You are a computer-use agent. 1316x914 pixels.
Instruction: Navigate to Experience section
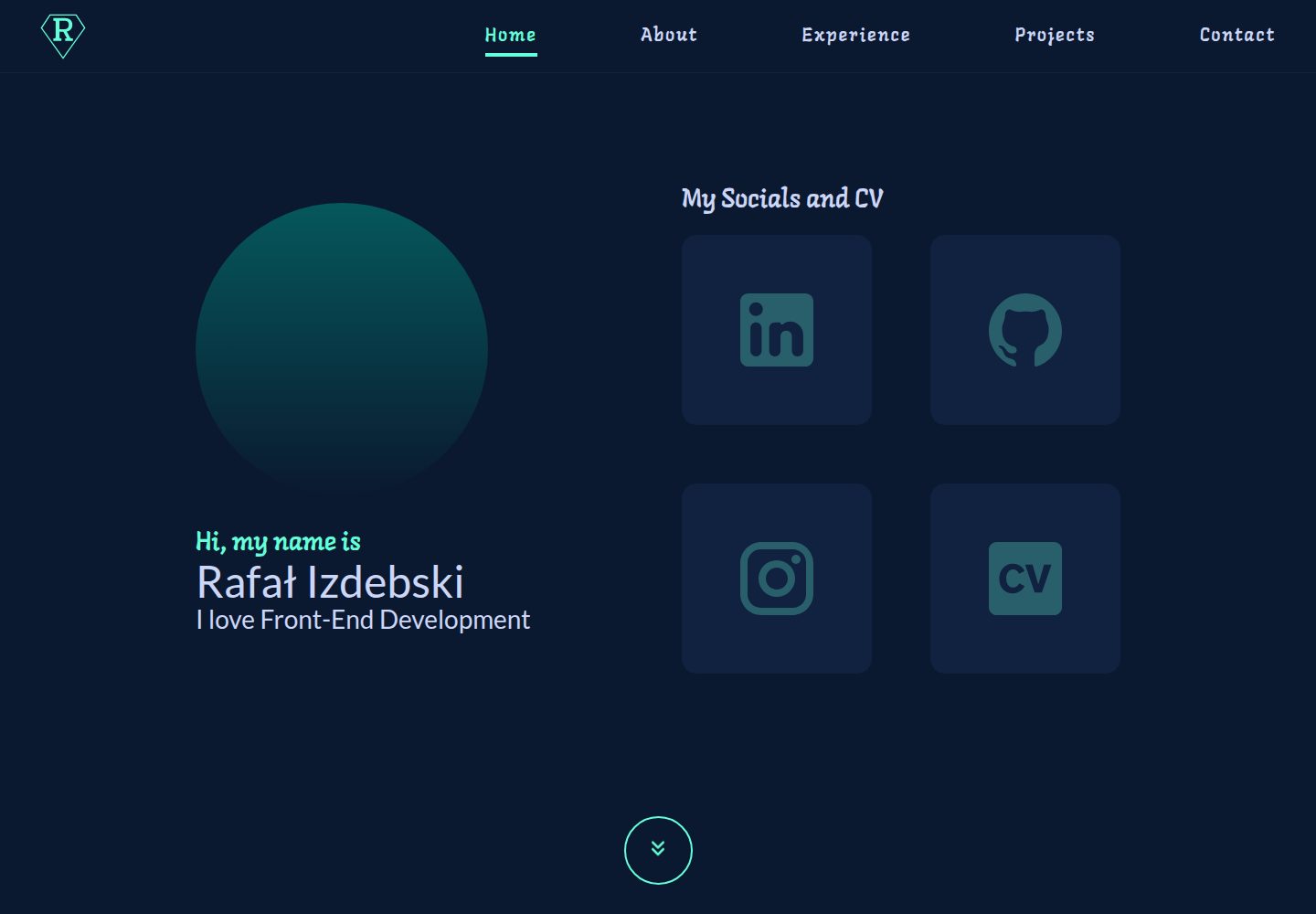pos(856,35)
